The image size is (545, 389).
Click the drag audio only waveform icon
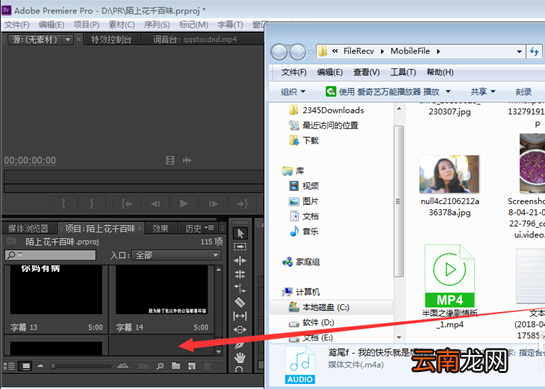pyautogui.click(x=187, y=160)
